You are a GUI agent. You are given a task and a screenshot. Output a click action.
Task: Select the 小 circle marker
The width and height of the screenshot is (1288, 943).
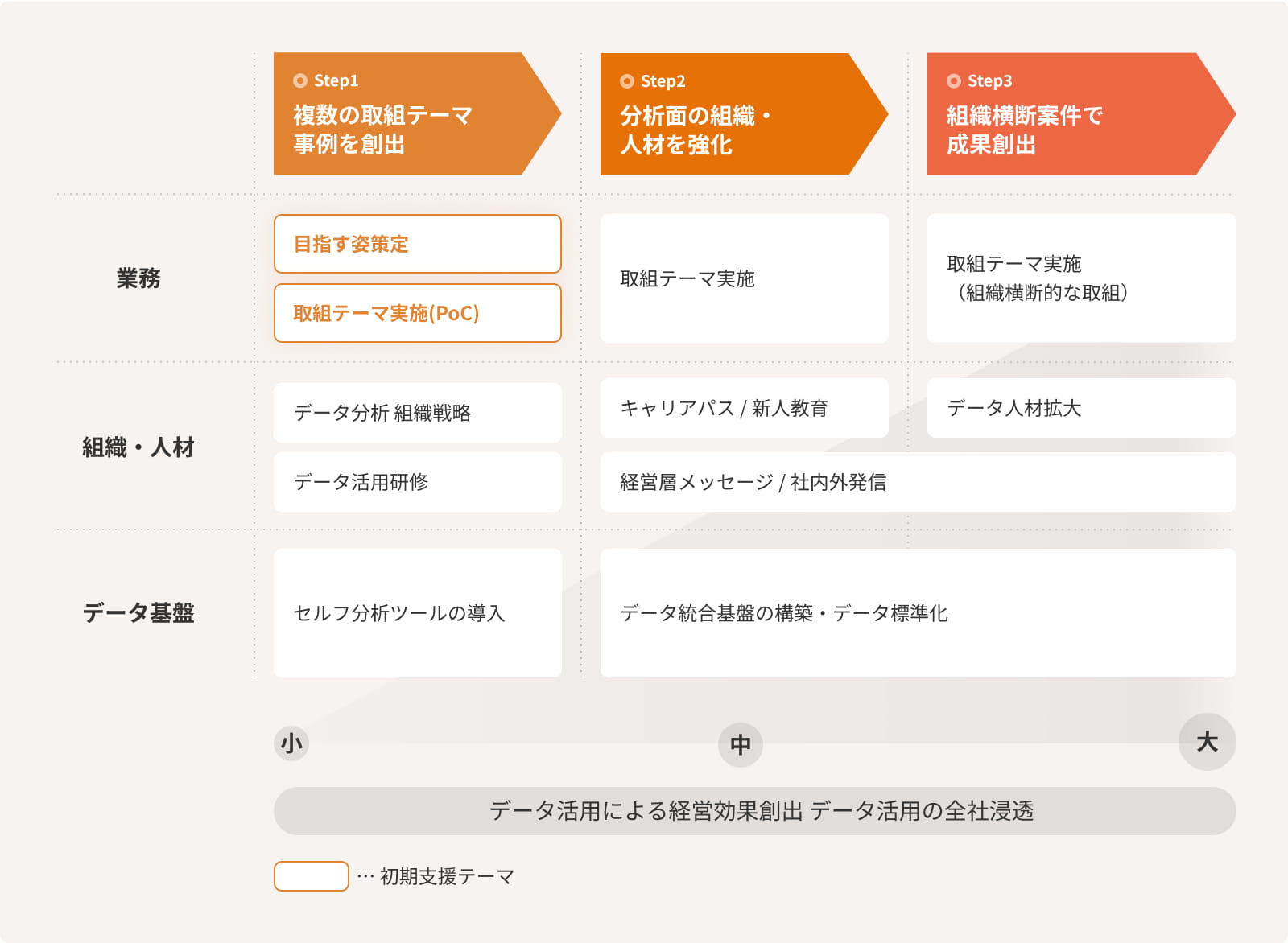(x=291, y=743)
